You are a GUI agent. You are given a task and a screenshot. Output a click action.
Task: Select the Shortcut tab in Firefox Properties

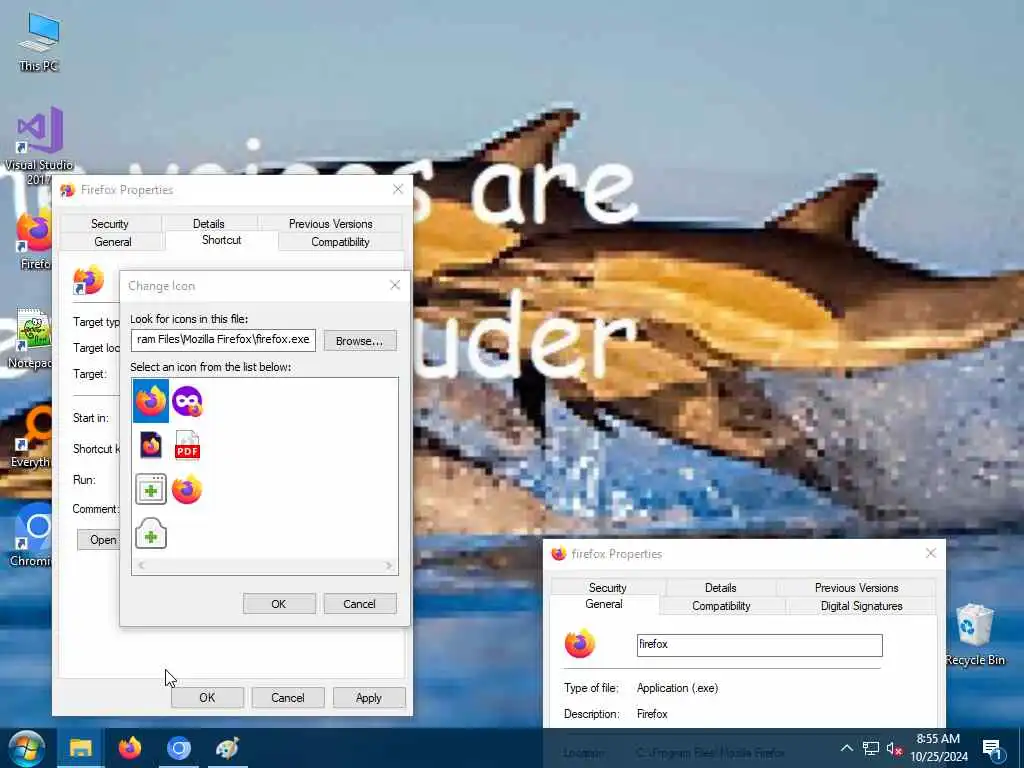tap(221, 240)
